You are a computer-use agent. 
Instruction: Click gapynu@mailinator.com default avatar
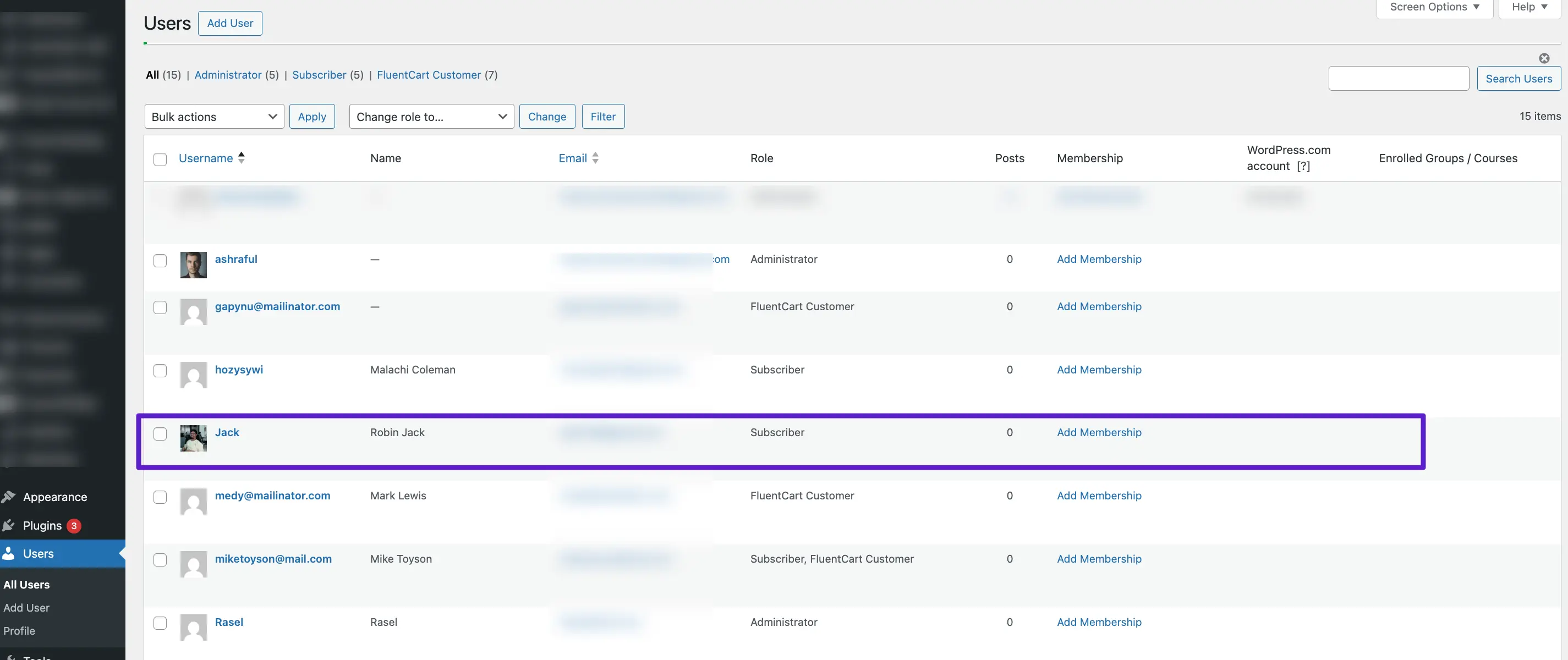(x=194, y=312)
